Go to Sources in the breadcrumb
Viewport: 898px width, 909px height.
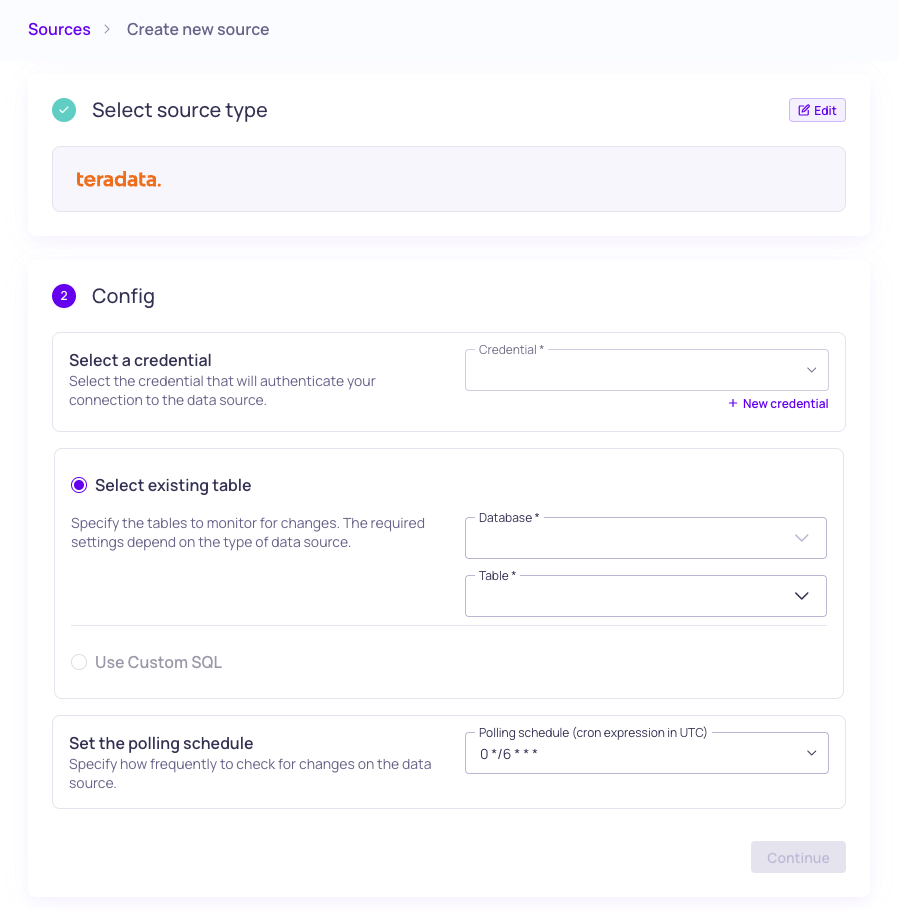59,30
